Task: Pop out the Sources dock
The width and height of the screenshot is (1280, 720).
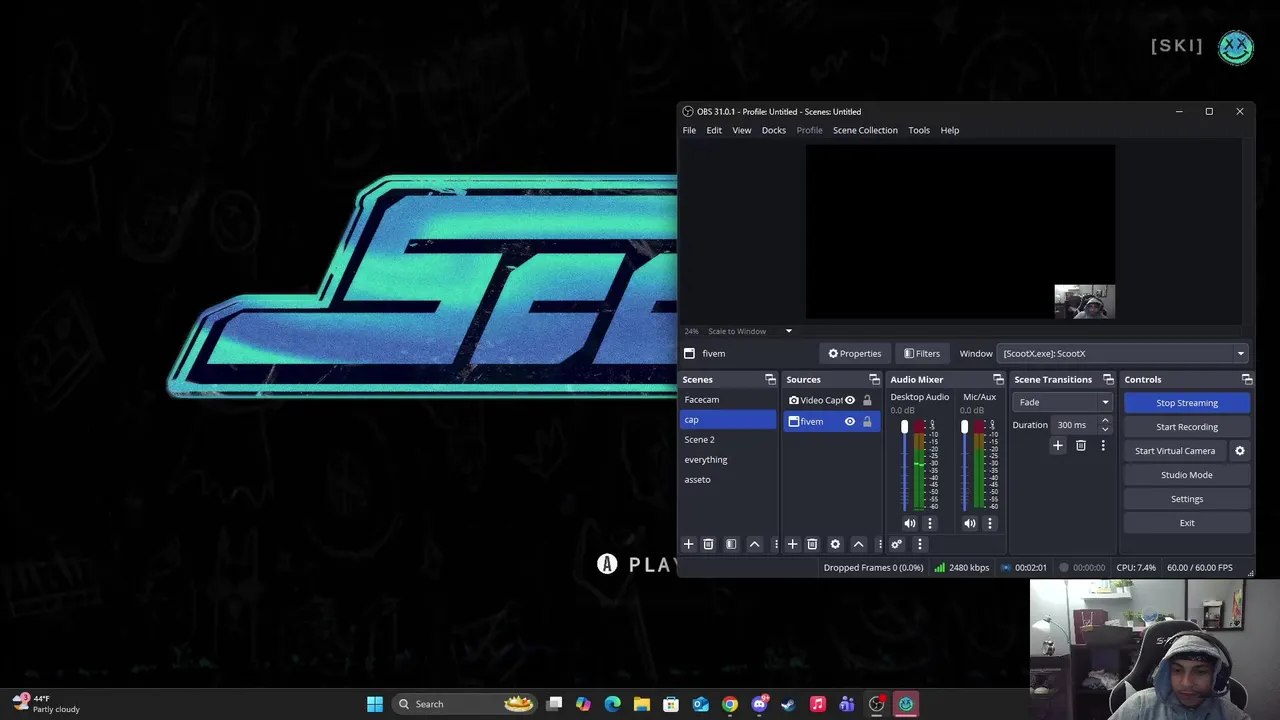Action: pyautogui.click(x=874, y=380)
